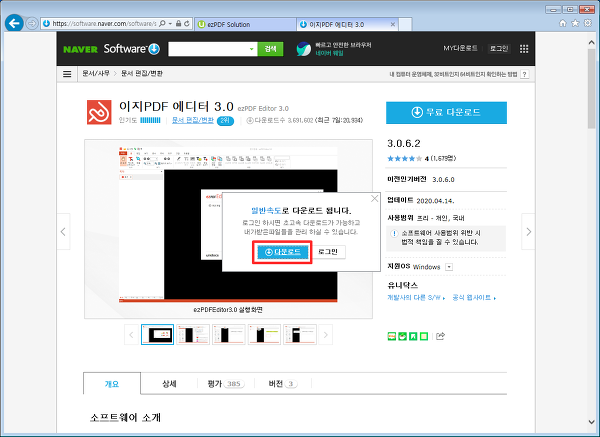Click the browser forward arrow
This screenshot has height=437, width=600.
coord(32,24)
